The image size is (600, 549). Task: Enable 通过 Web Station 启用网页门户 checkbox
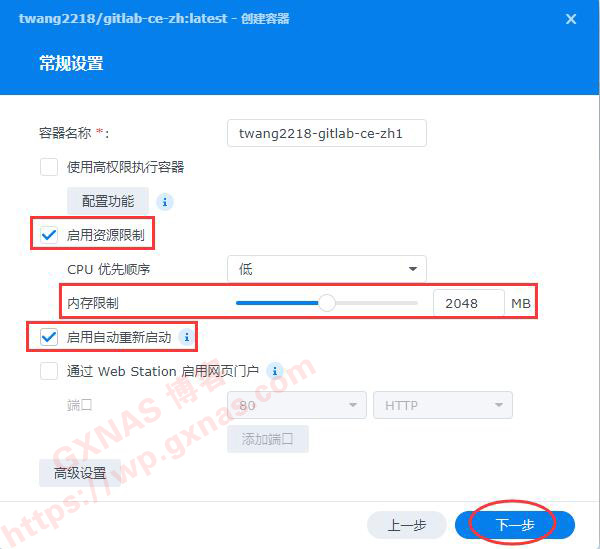click(49, 371)
